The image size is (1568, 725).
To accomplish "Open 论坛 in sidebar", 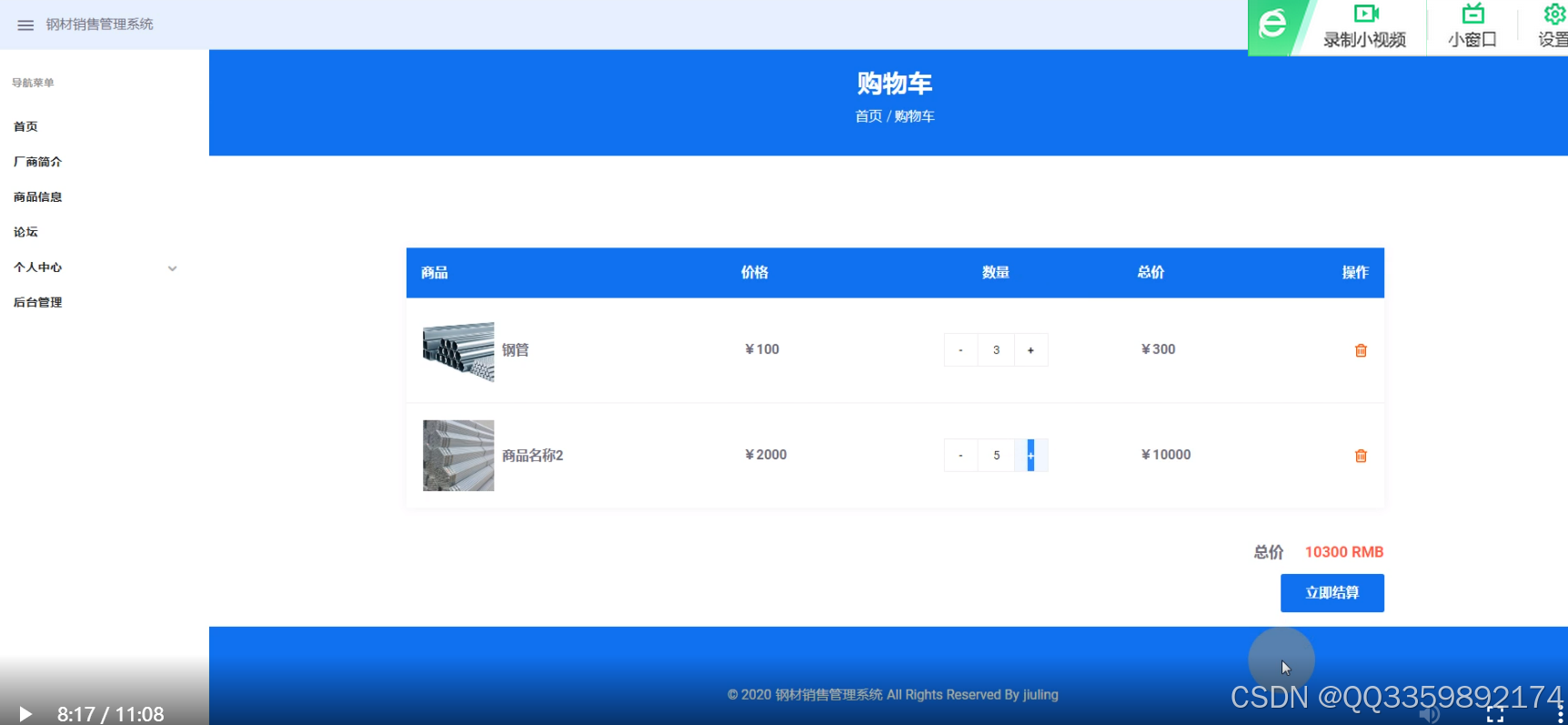I will [x=25, y=232].
